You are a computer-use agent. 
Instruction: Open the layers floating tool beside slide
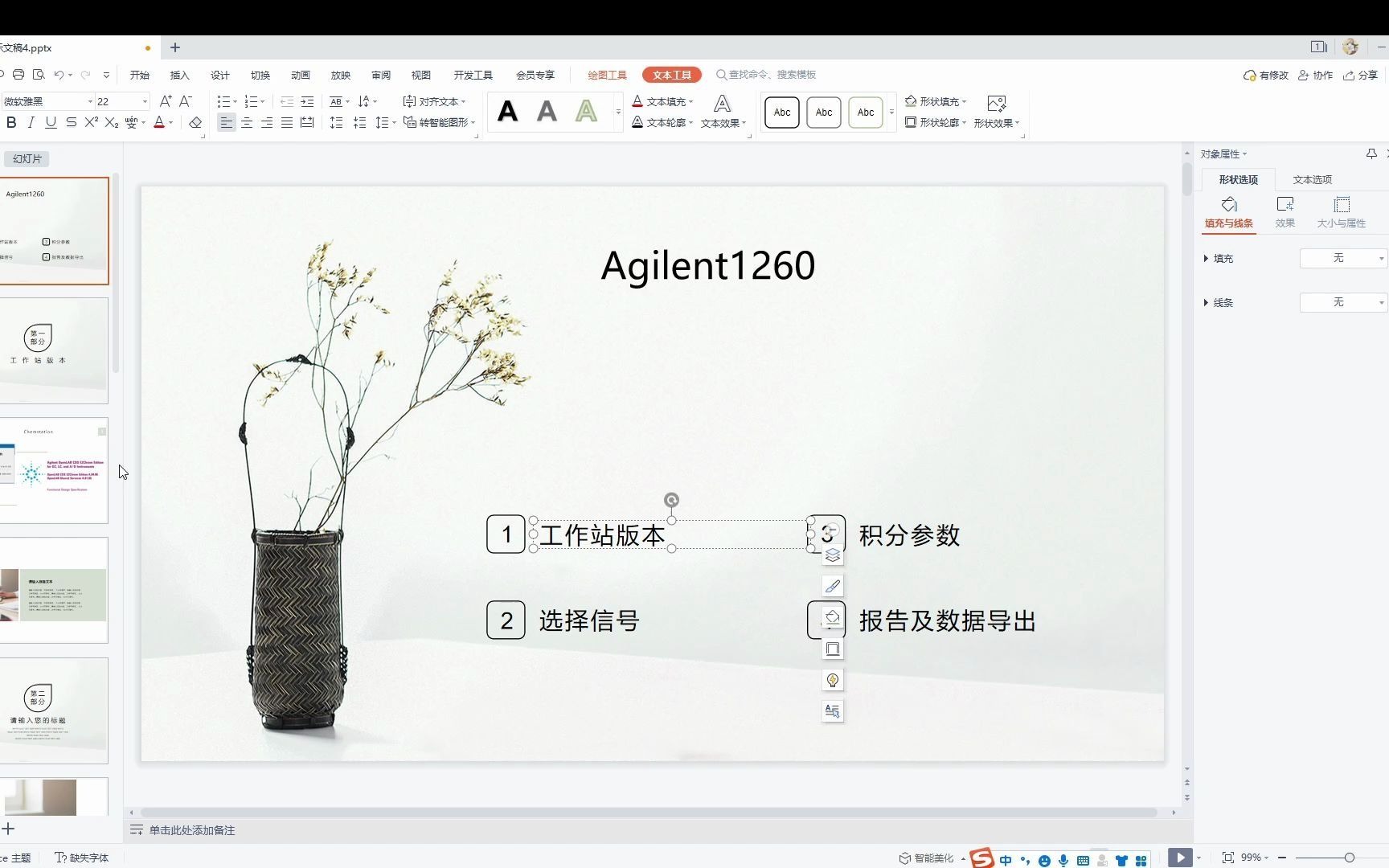(x=833, y=555)
